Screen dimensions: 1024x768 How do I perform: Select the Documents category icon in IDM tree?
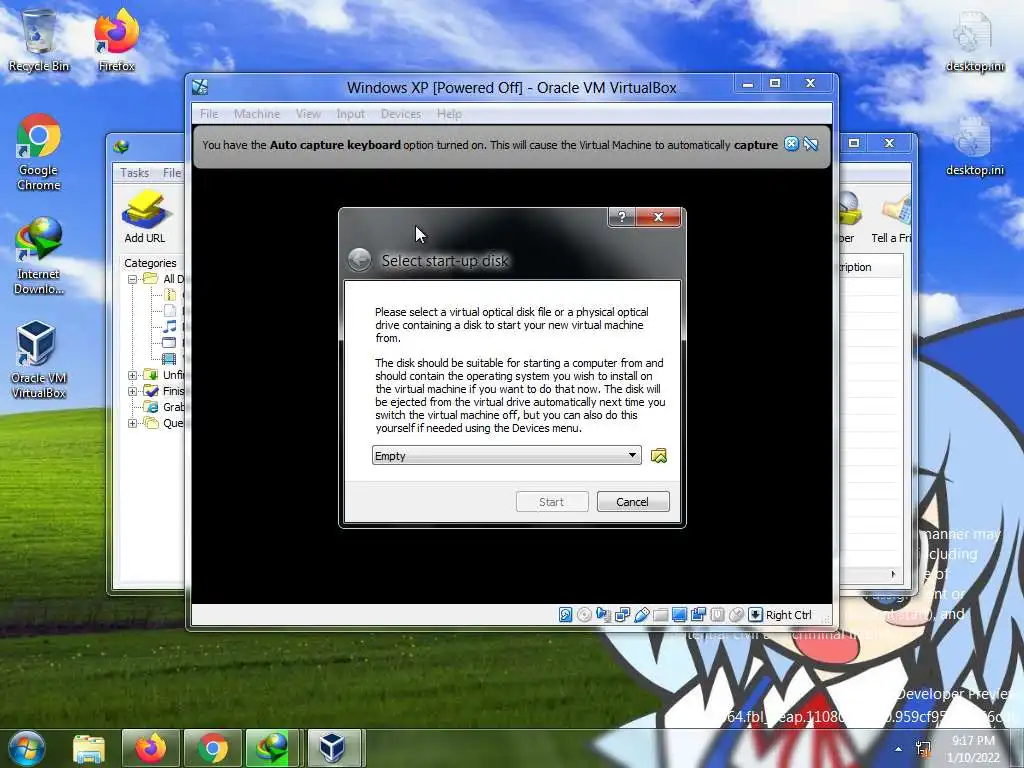pos(169,311)
